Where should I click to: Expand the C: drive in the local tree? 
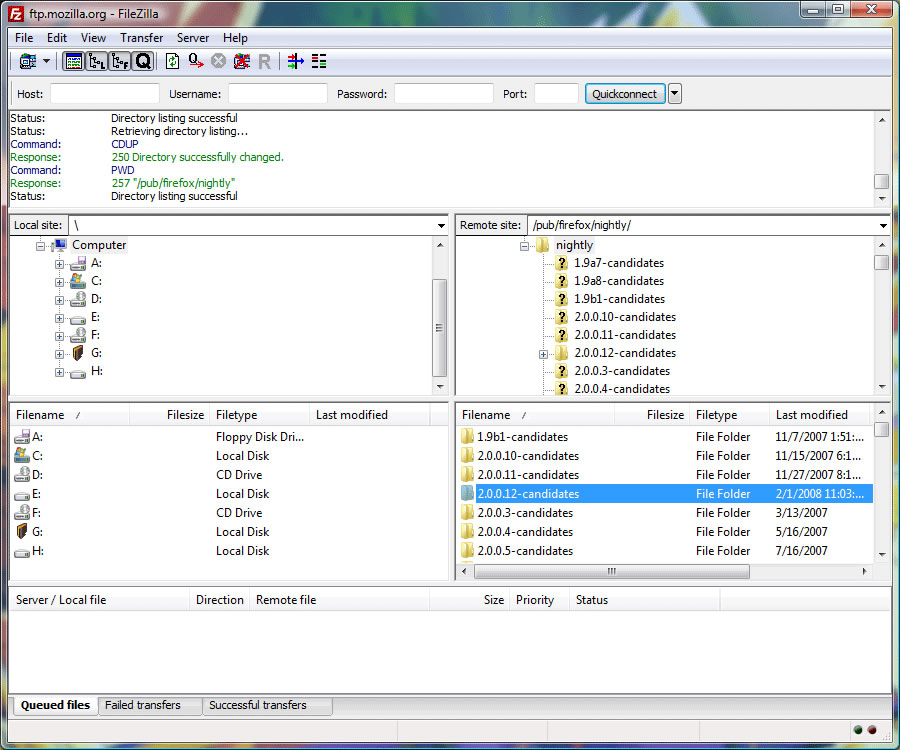tap(59, 282)
